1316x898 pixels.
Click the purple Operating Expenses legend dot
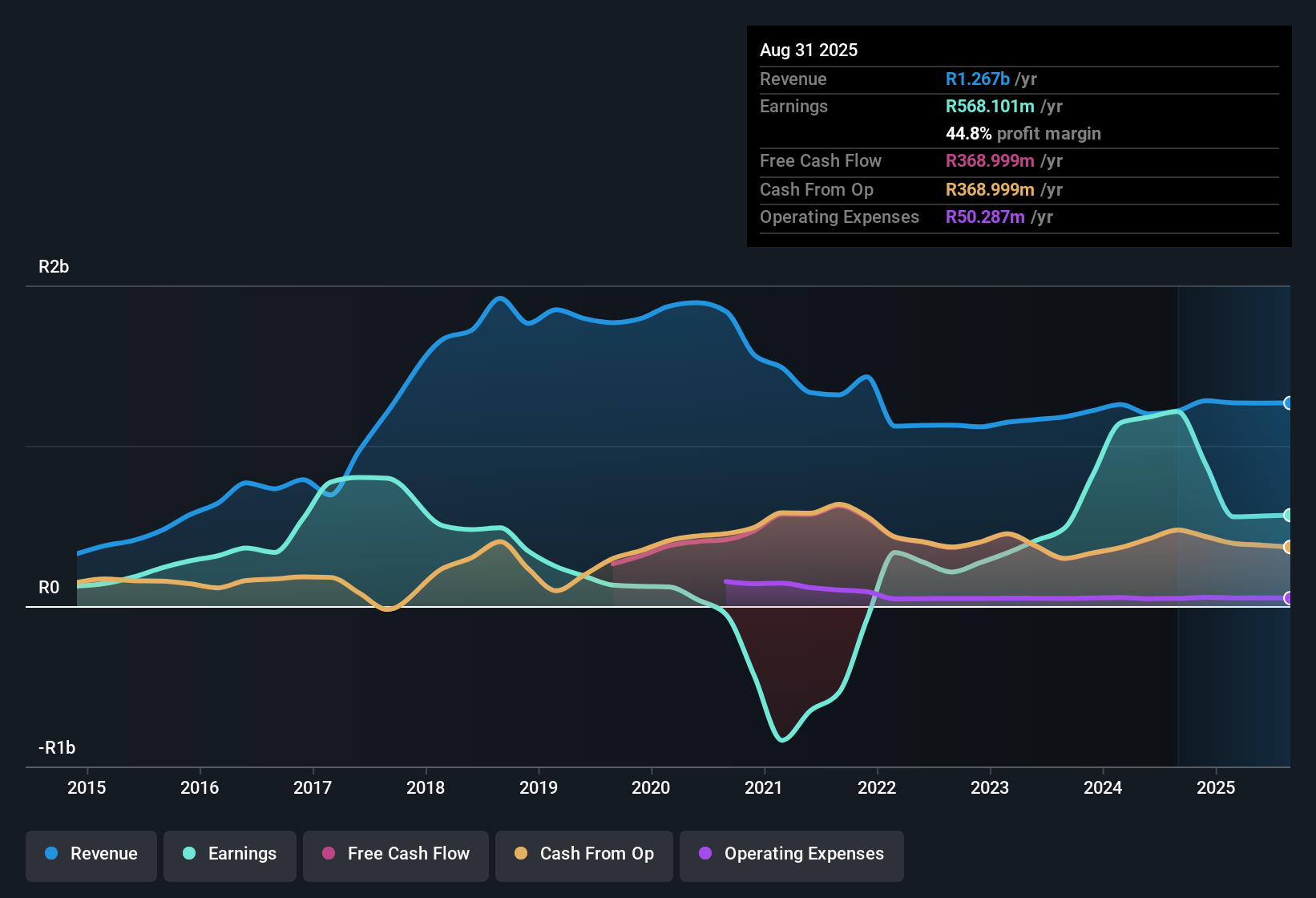pyautogui.click(x=704, y=854)
